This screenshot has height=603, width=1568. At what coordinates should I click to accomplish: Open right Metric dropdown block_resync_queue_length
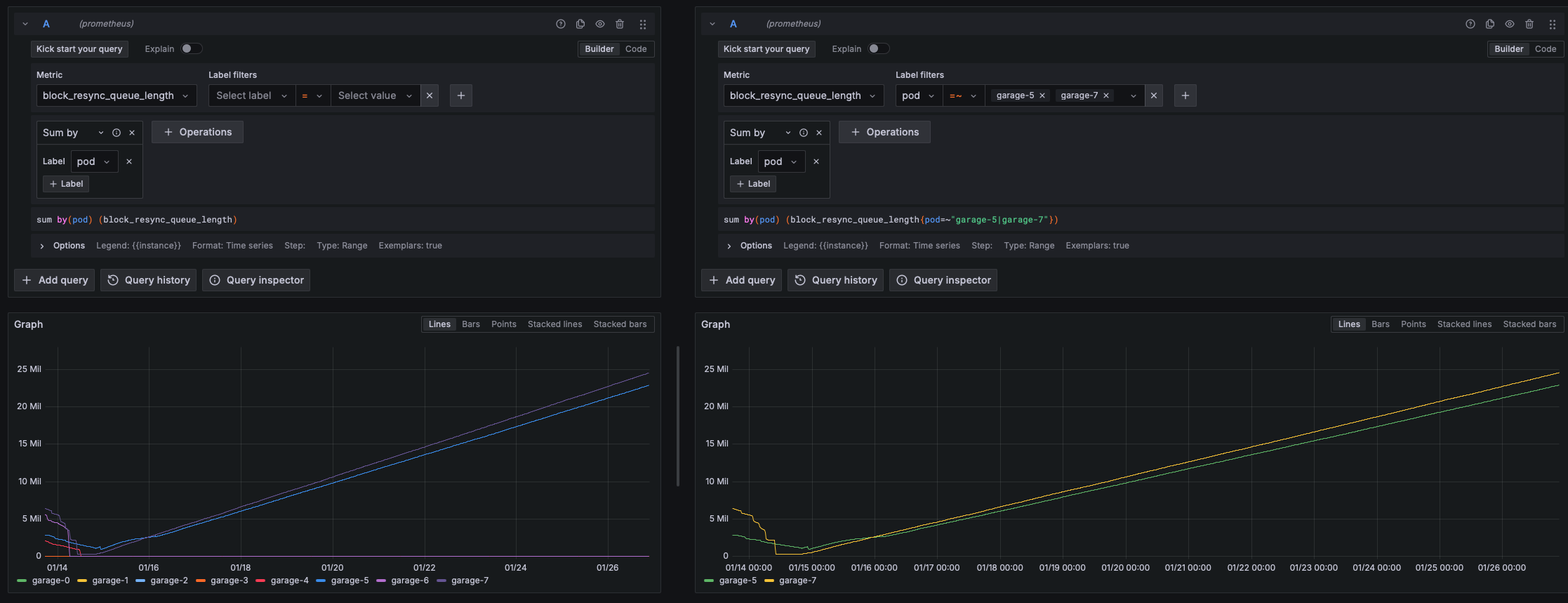click(x=804, y=95)
